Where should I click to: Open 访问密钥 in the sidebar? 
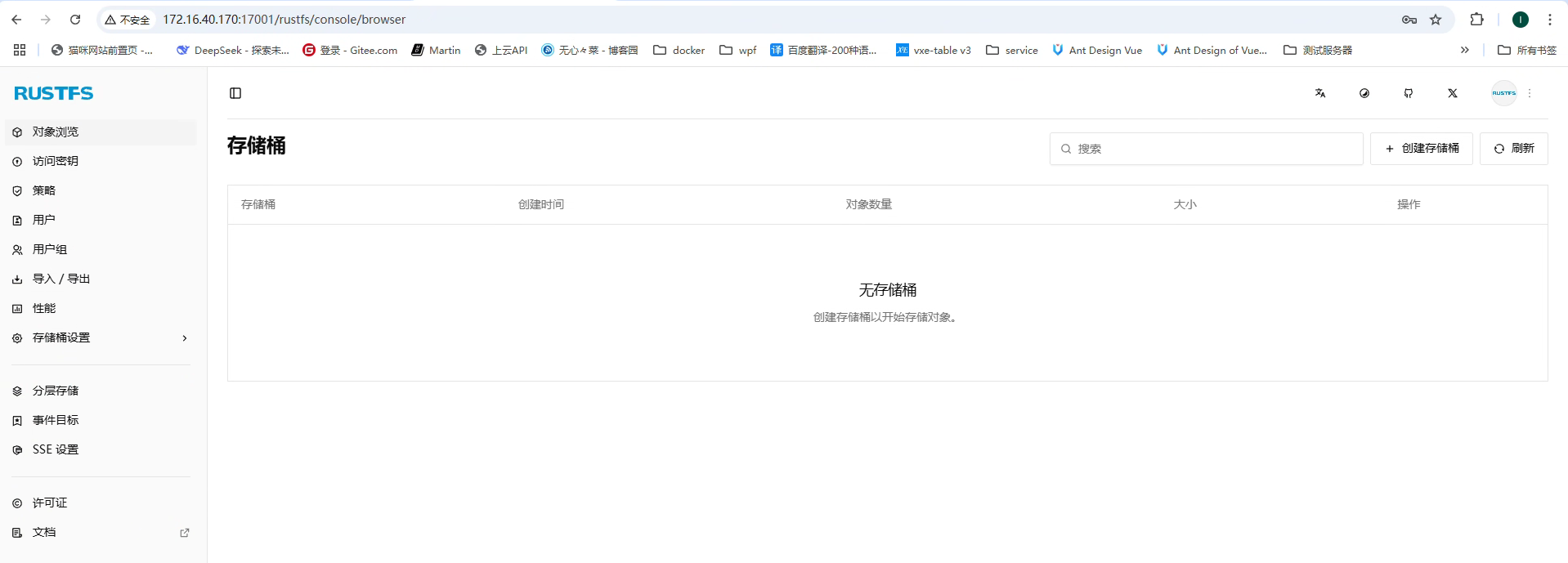tap(101, 161)
